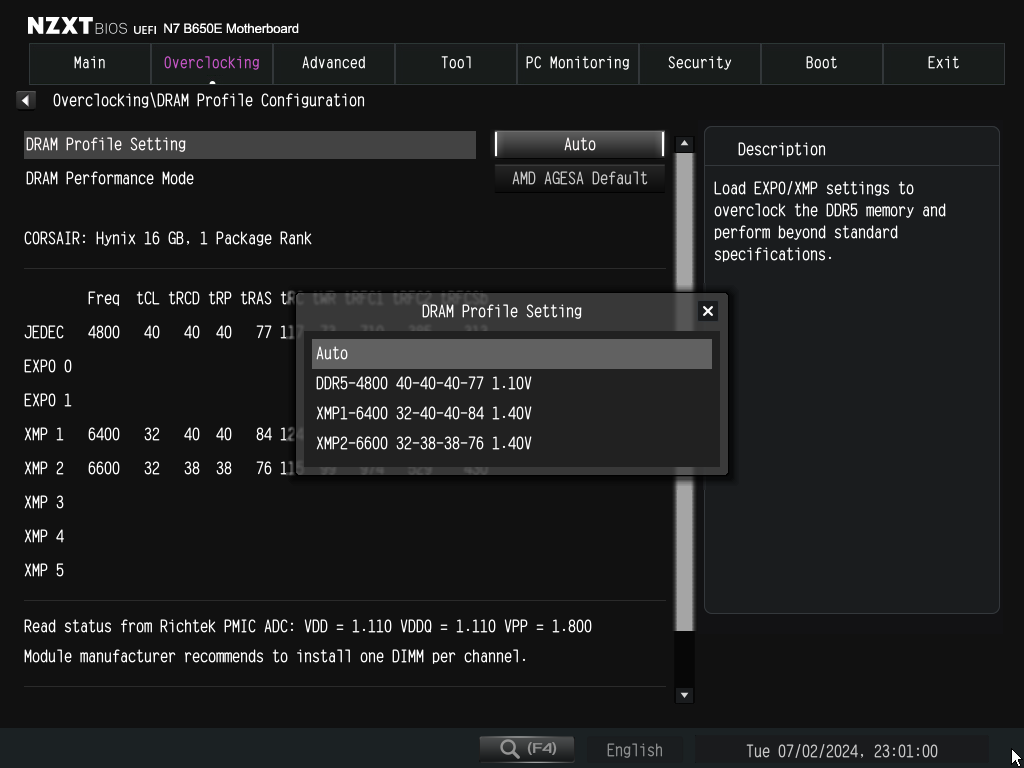
Task: Click the EXPO 1 row label
Action: point(48,400)
